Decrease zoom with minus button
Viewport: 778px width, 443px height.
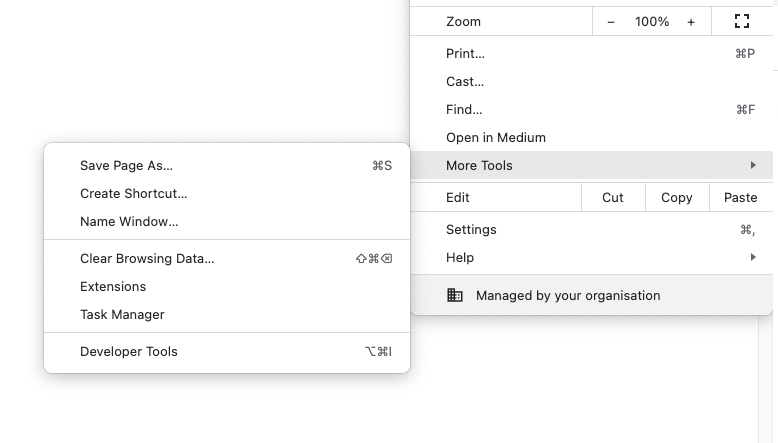(x=611, y=22)
